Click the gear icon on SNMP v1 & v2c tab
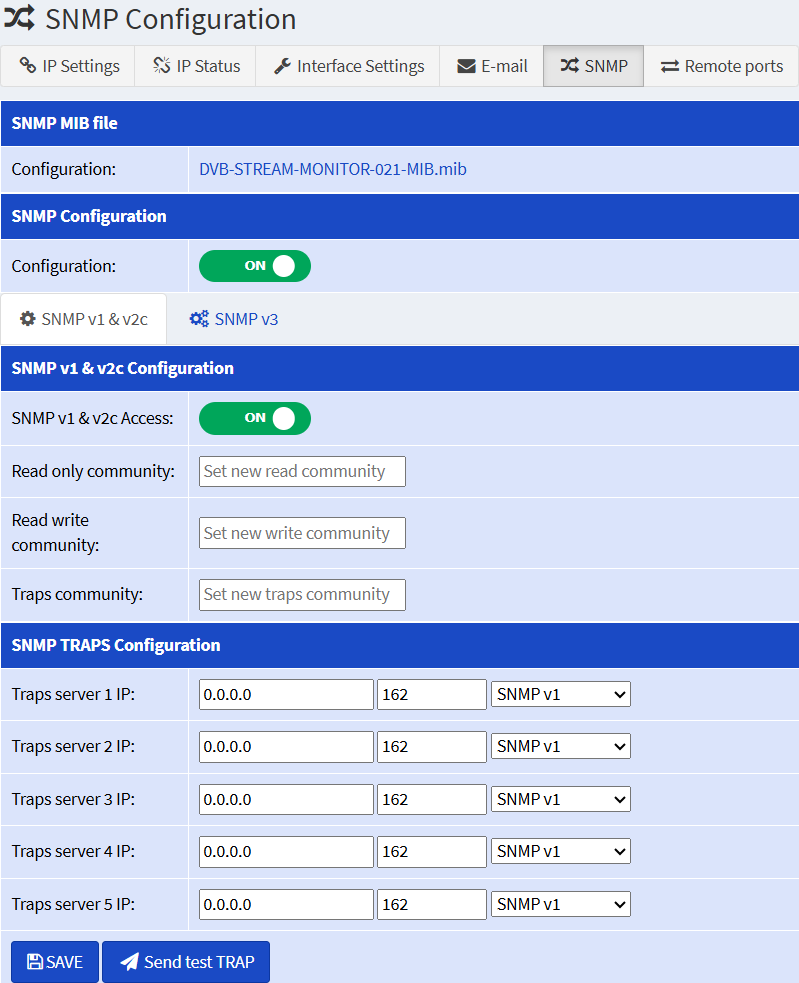799x983 pixels. point(28,318)
